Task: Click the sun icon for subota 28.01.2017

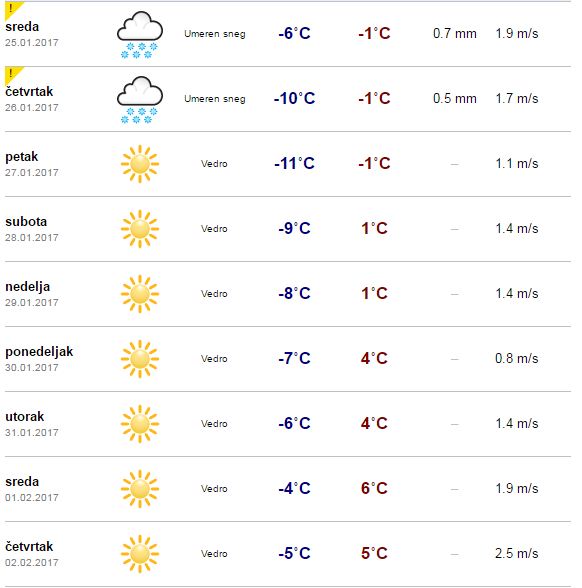Action: 140,229
